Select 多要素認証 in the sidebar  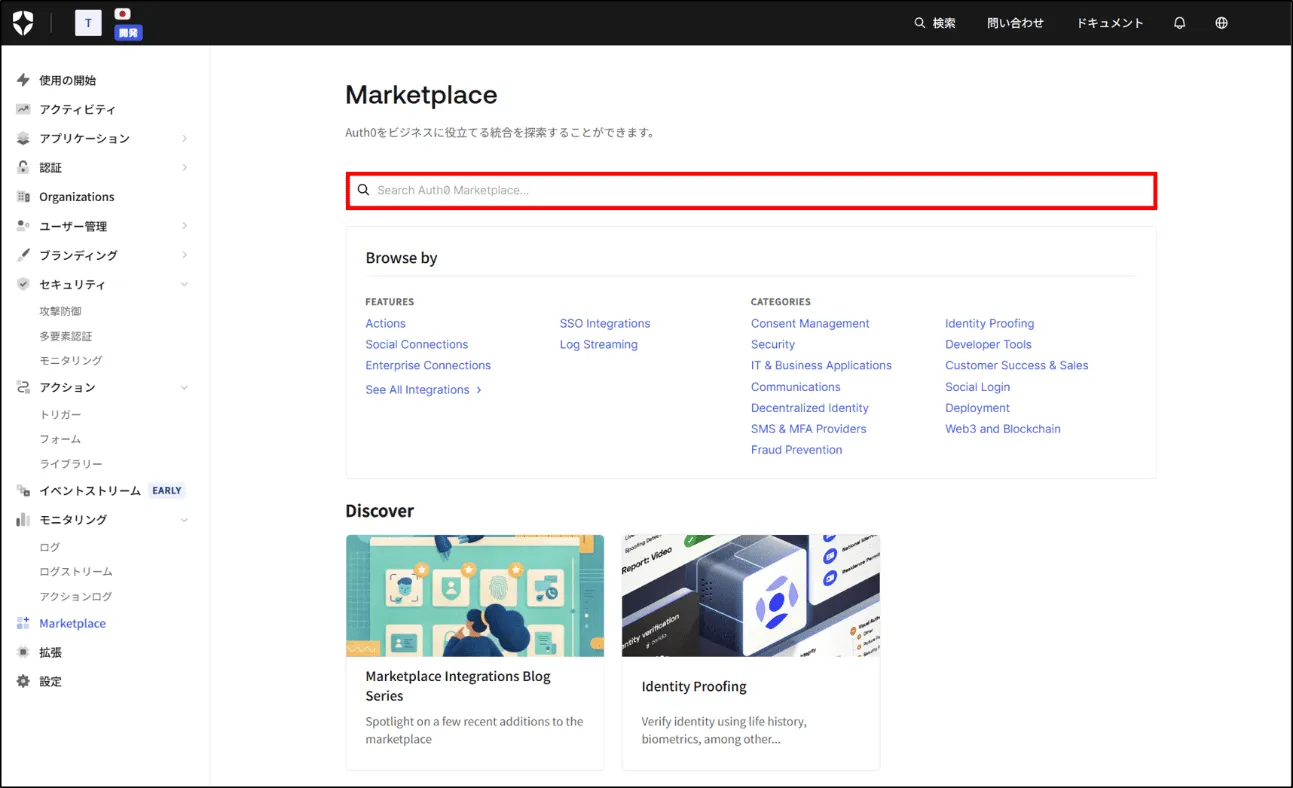coord(66,336)
